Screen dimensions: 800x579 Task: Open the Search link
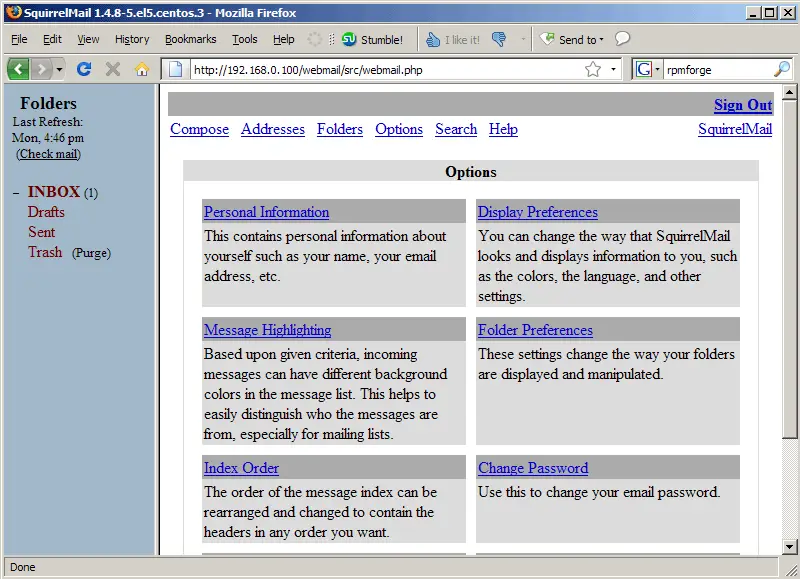tap(456, 129)
